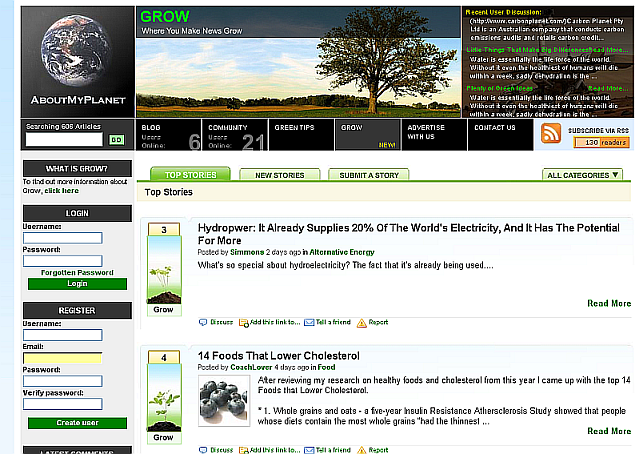Click the seedling image of story 4
640x454 pixels.
(164, 398)
